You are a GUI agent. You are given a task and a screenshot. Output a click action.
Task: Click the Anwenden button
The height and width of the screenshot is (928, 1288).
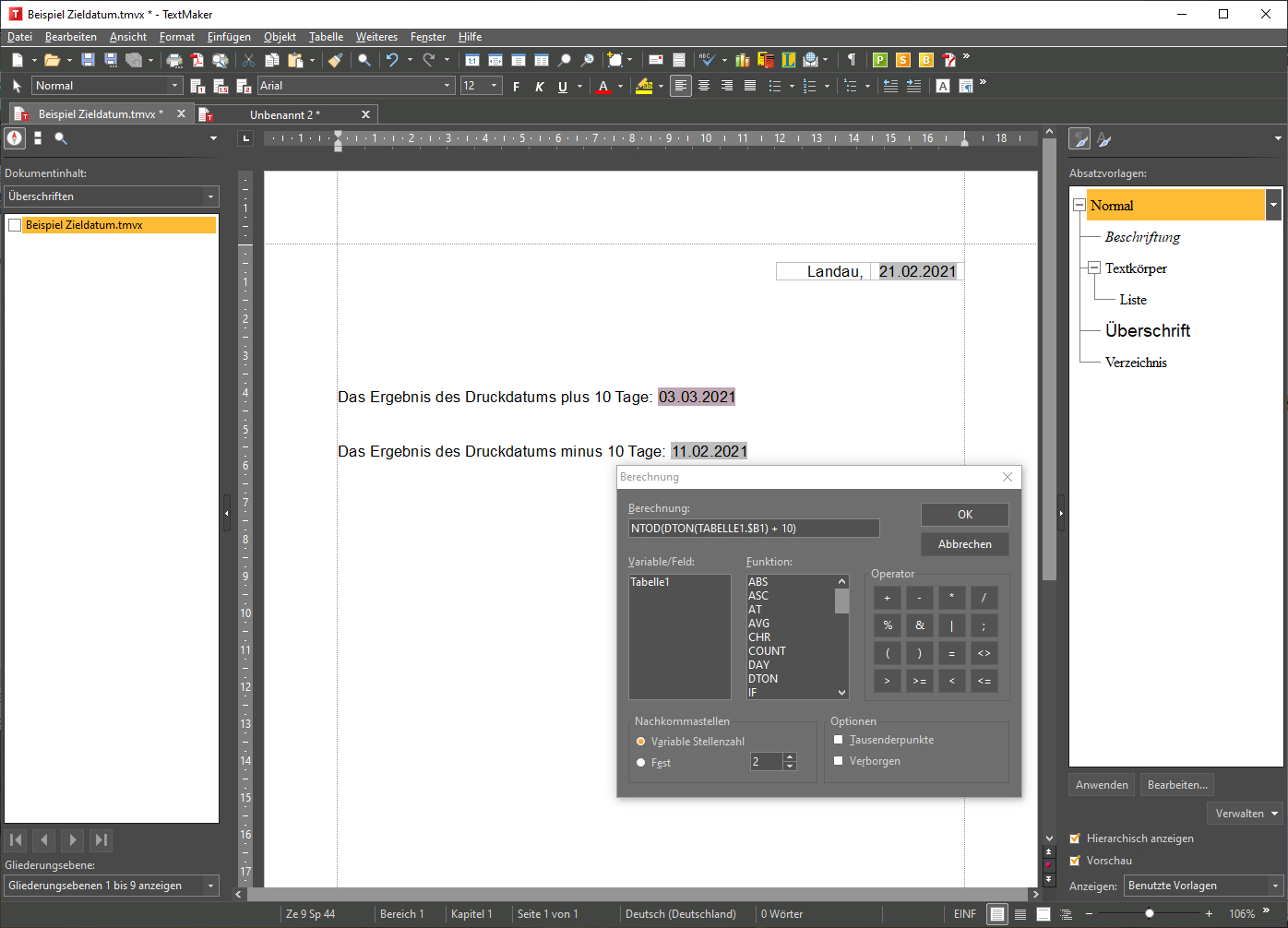[x=1102, y=785]
